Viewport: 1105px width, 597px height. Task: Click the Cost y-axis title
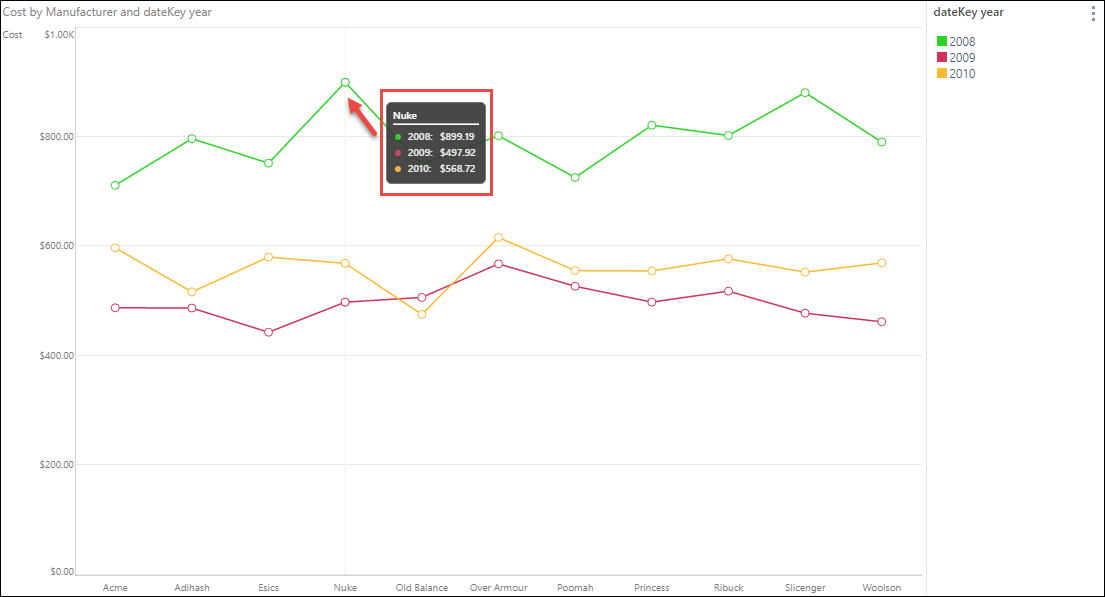pos(13,35)
